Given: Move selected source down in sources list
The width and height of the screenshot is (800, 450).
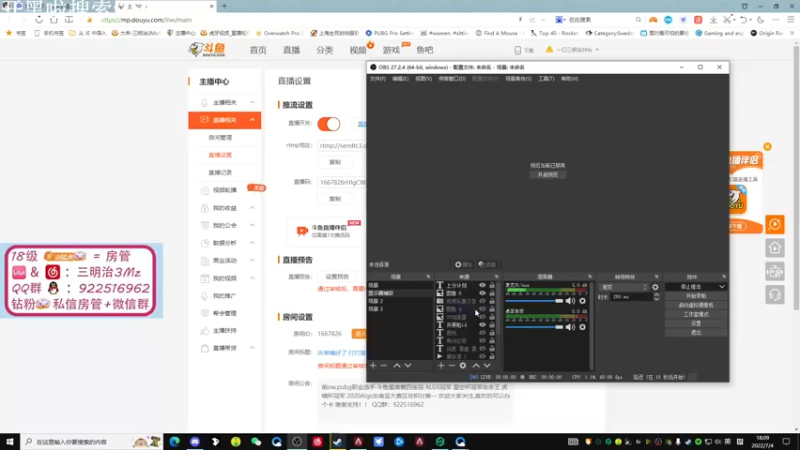Looking at the screenshot, I should tap(487, 365).
